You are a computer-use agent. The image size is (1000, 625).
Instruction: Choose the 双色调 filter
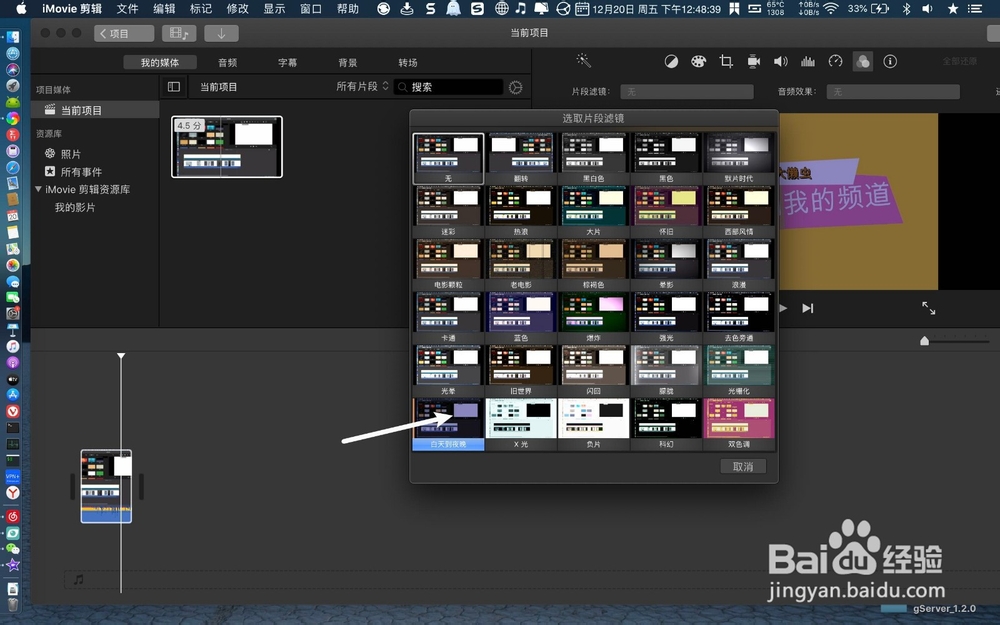739,423
